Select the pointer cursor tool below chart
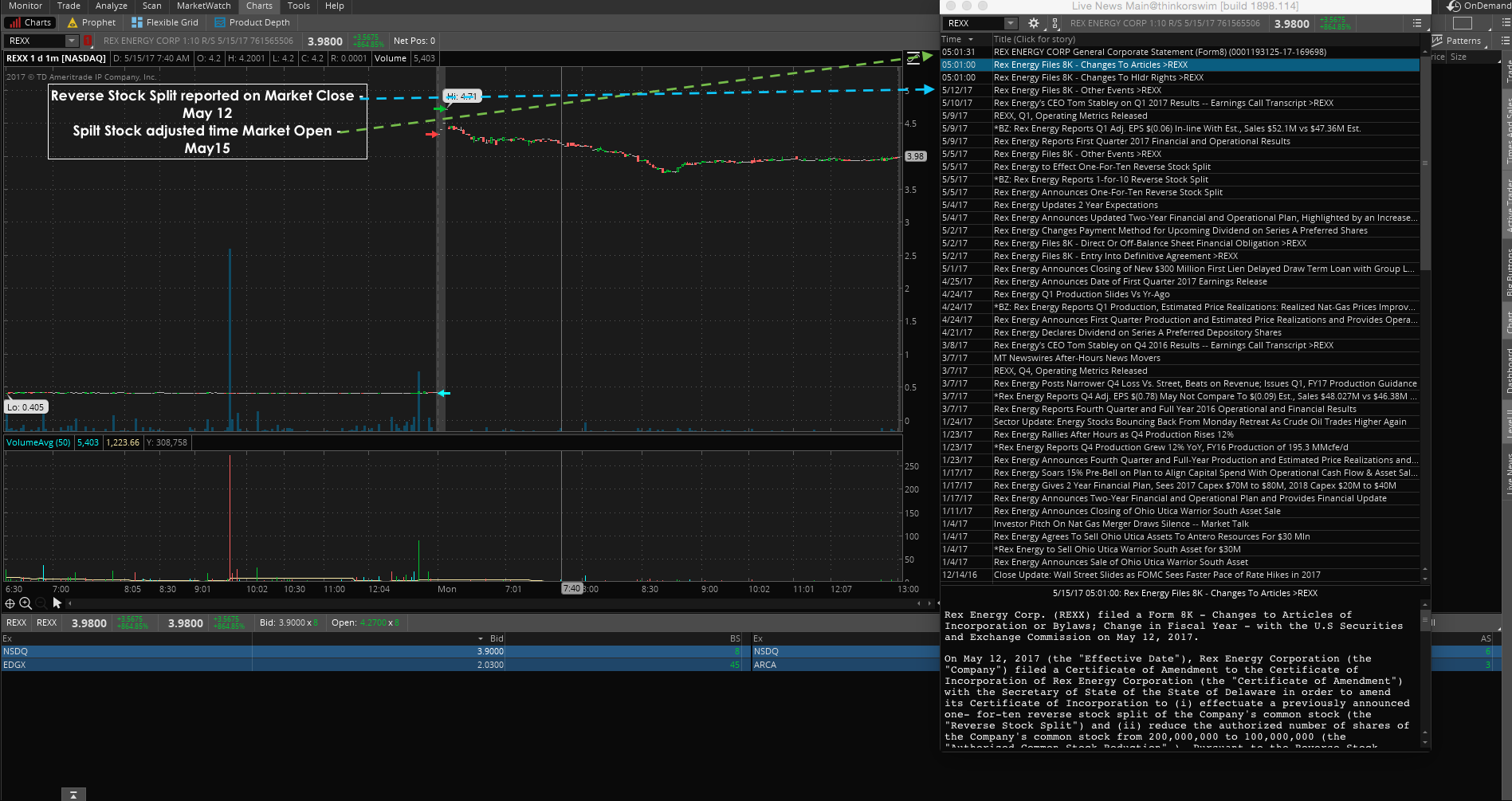The width and height of the screenshot is (1512, 801). pyautogui.click(x=57, y=603)
